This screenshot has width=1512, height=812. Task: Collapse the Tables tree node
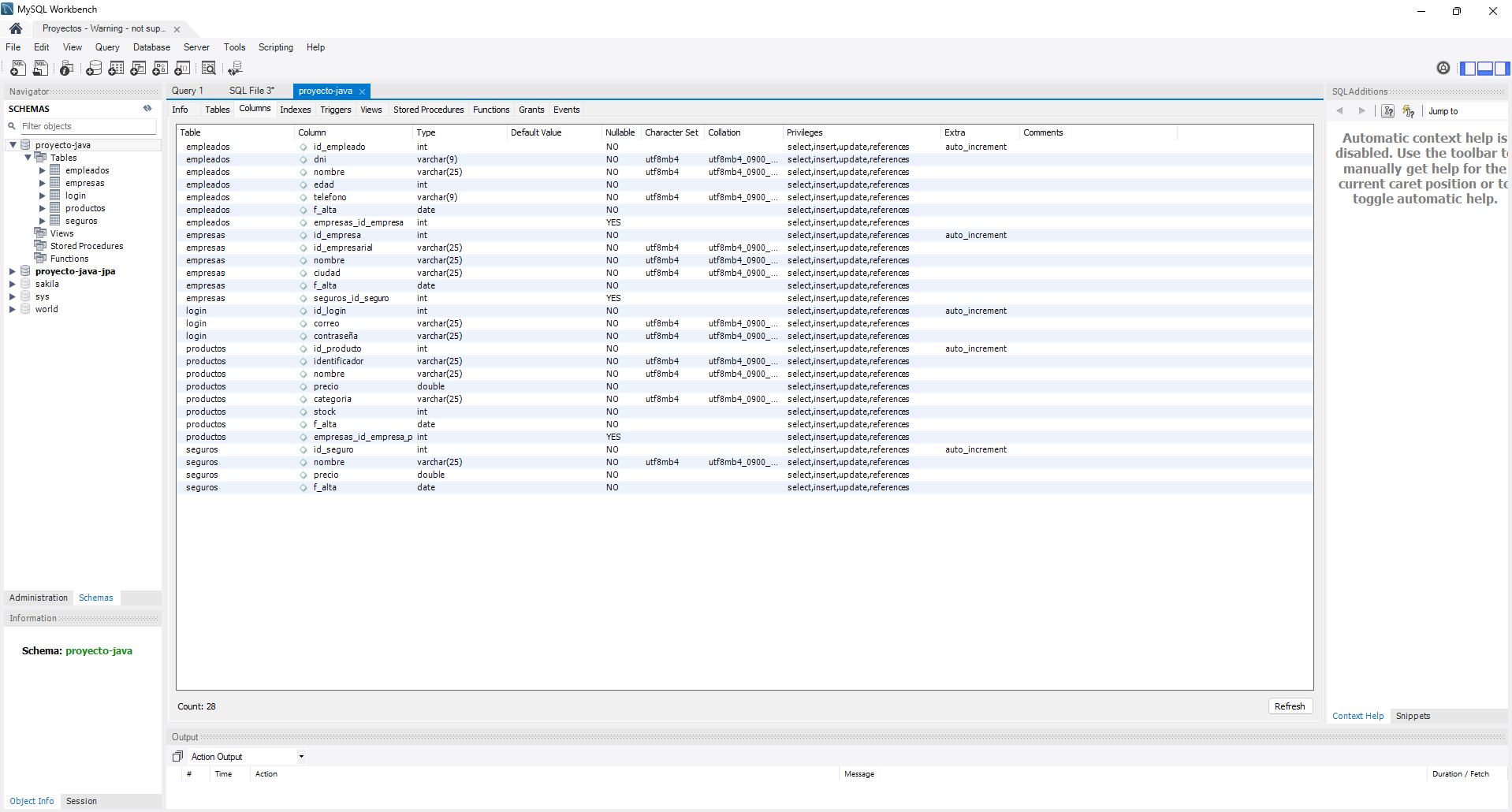[x=28, y=158]
